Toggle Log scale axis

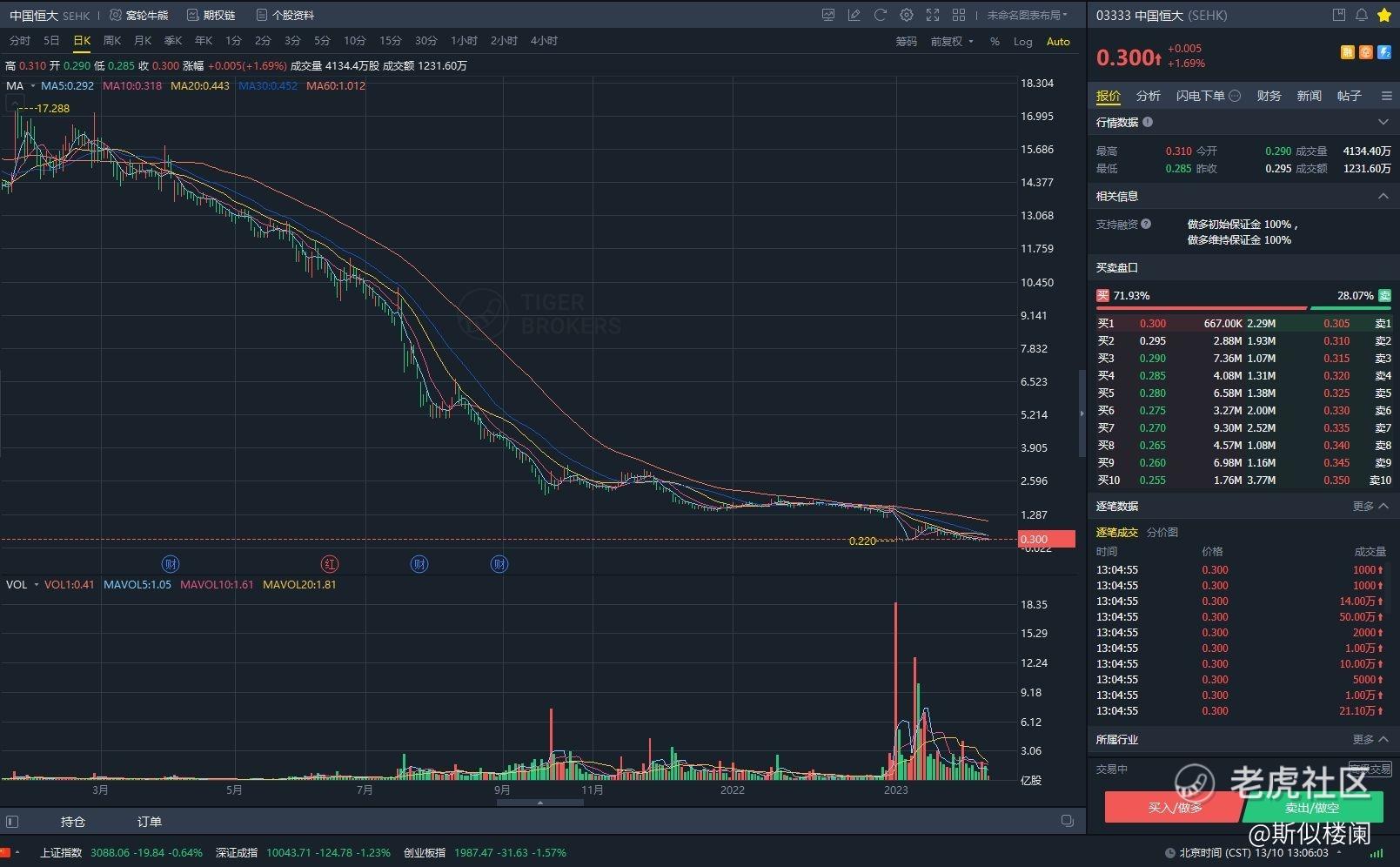coord(1023,41)
